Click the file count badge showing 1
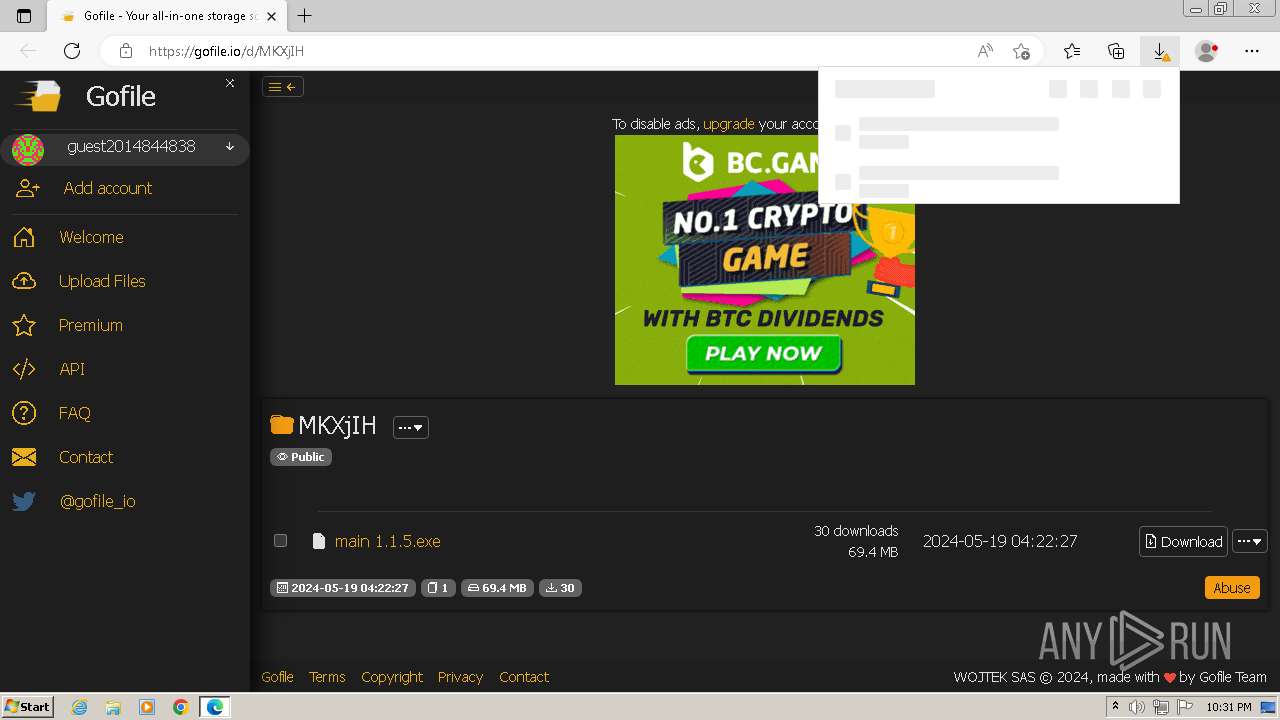Image resolution: width=1280 pixels, height=720 pixels. coord(437,588)
